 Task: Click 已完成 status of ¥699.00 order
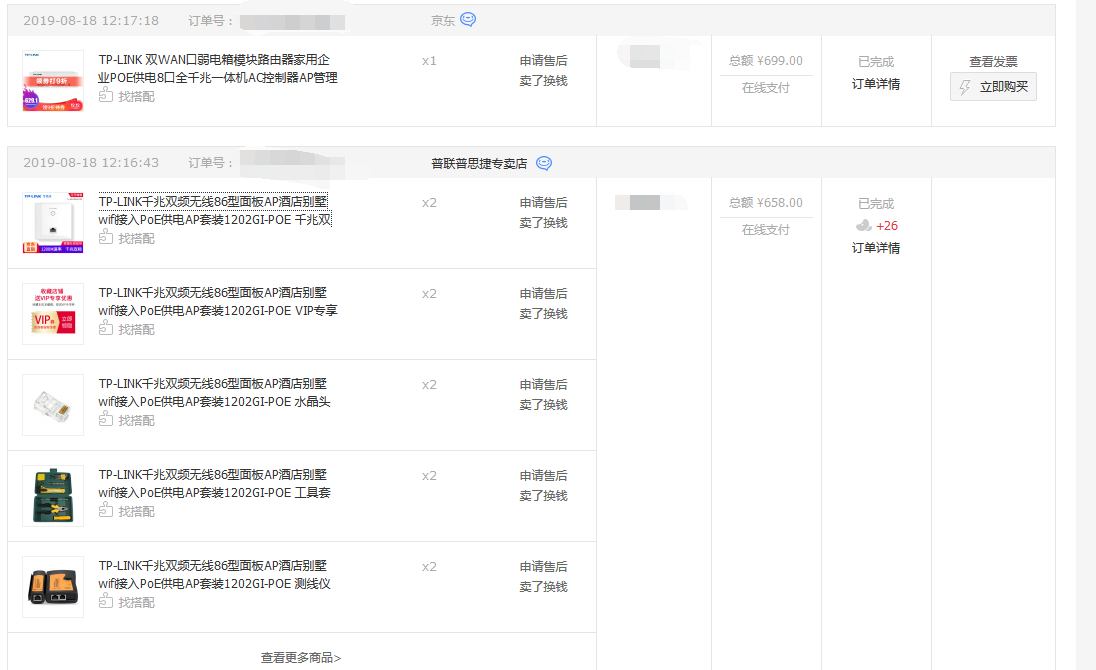pos(876,61)
